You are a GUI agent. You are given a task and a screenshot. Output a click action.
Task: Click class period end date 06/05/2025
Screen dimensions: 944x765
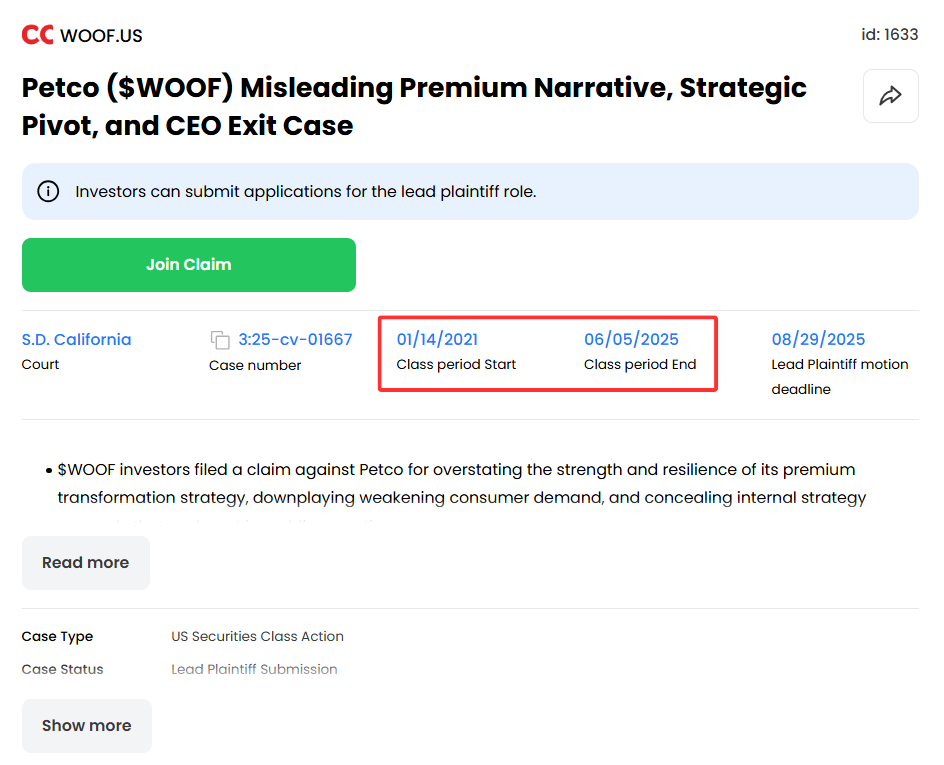(631, 339)
